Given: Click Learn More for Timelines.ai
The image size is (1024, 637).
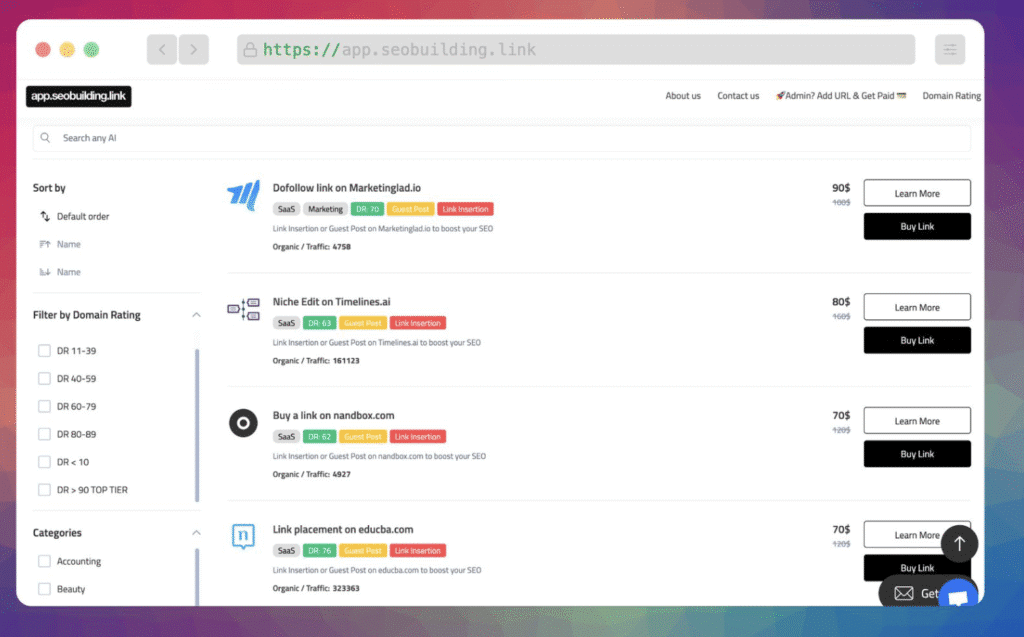Looking at the screenshot, I should [x=917, y=307].
